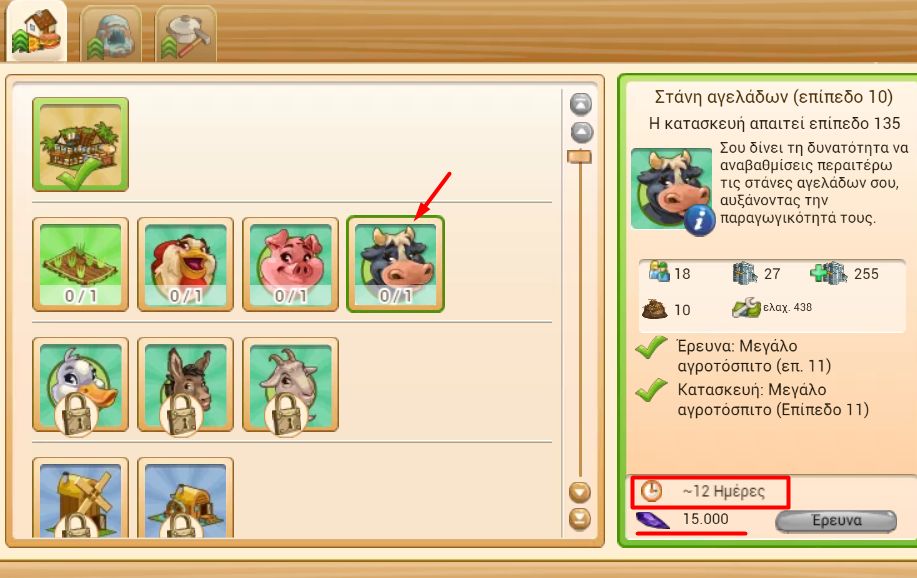Viewport: 917px width, 578px height.
Task: Click the blue info badge on cow portrait
Action: [699, 220]
